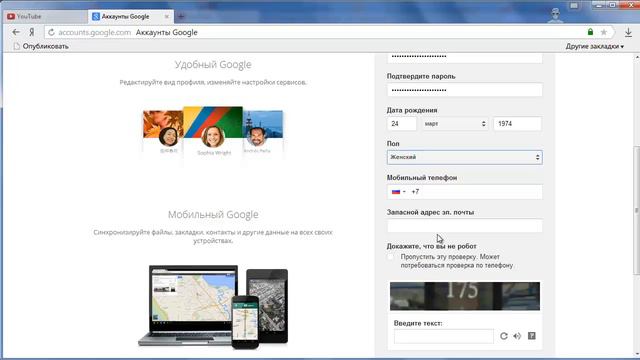This screenshot has height=360, width=640.
Task: Click the Удобный Google heading
Action: pos(213,64)
